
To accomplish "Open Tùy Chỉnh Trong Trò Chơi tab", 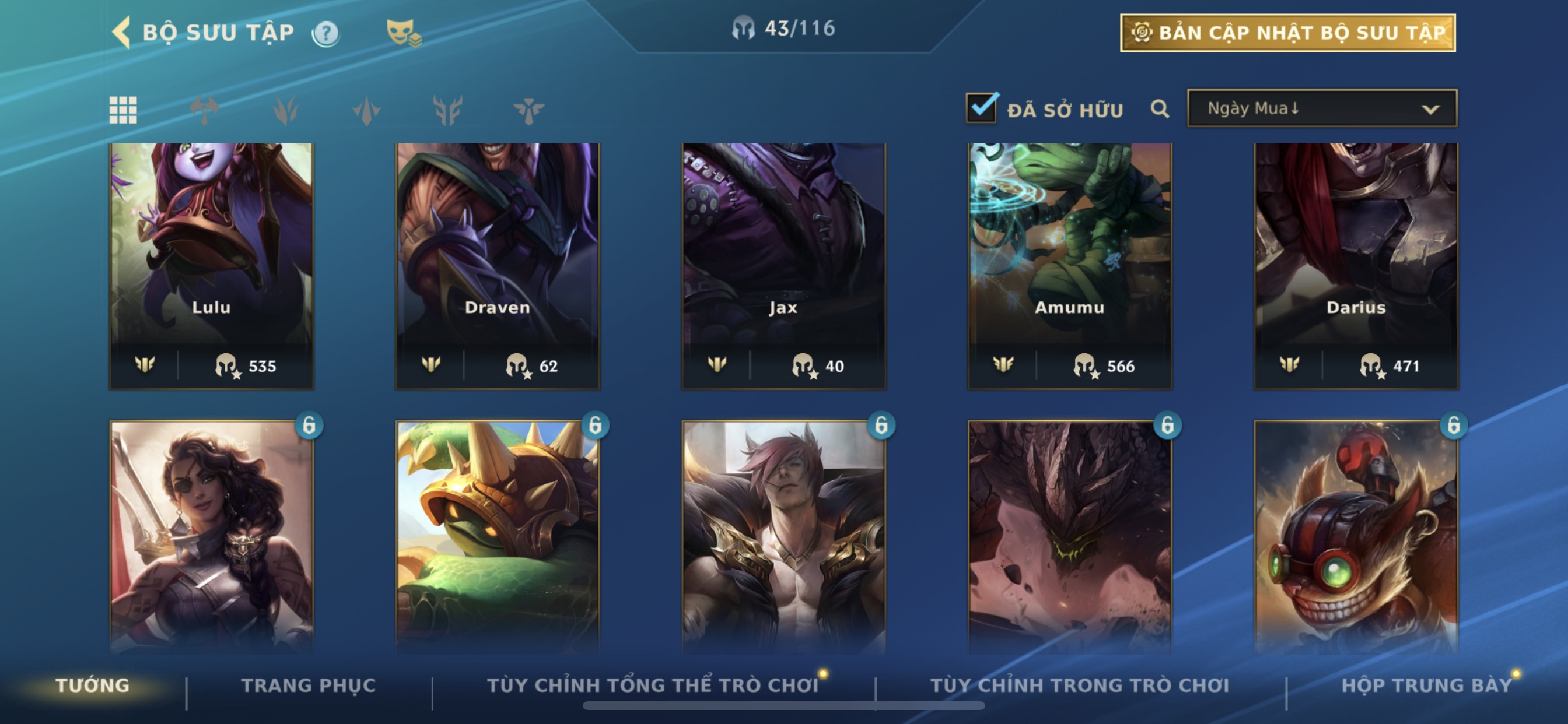I will (1080, 685).
